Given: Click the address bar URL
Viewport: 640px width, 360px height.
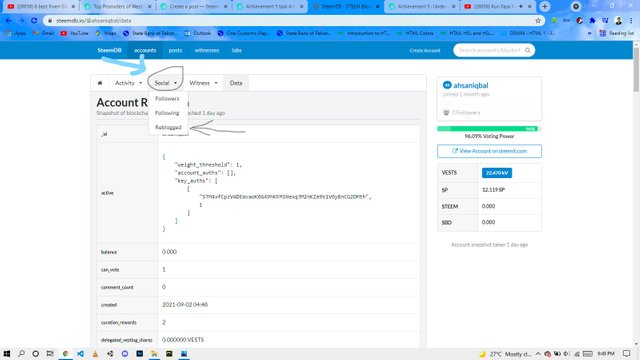Looking at the screenshot, I should pyautogui.click(x=94, y=20).
